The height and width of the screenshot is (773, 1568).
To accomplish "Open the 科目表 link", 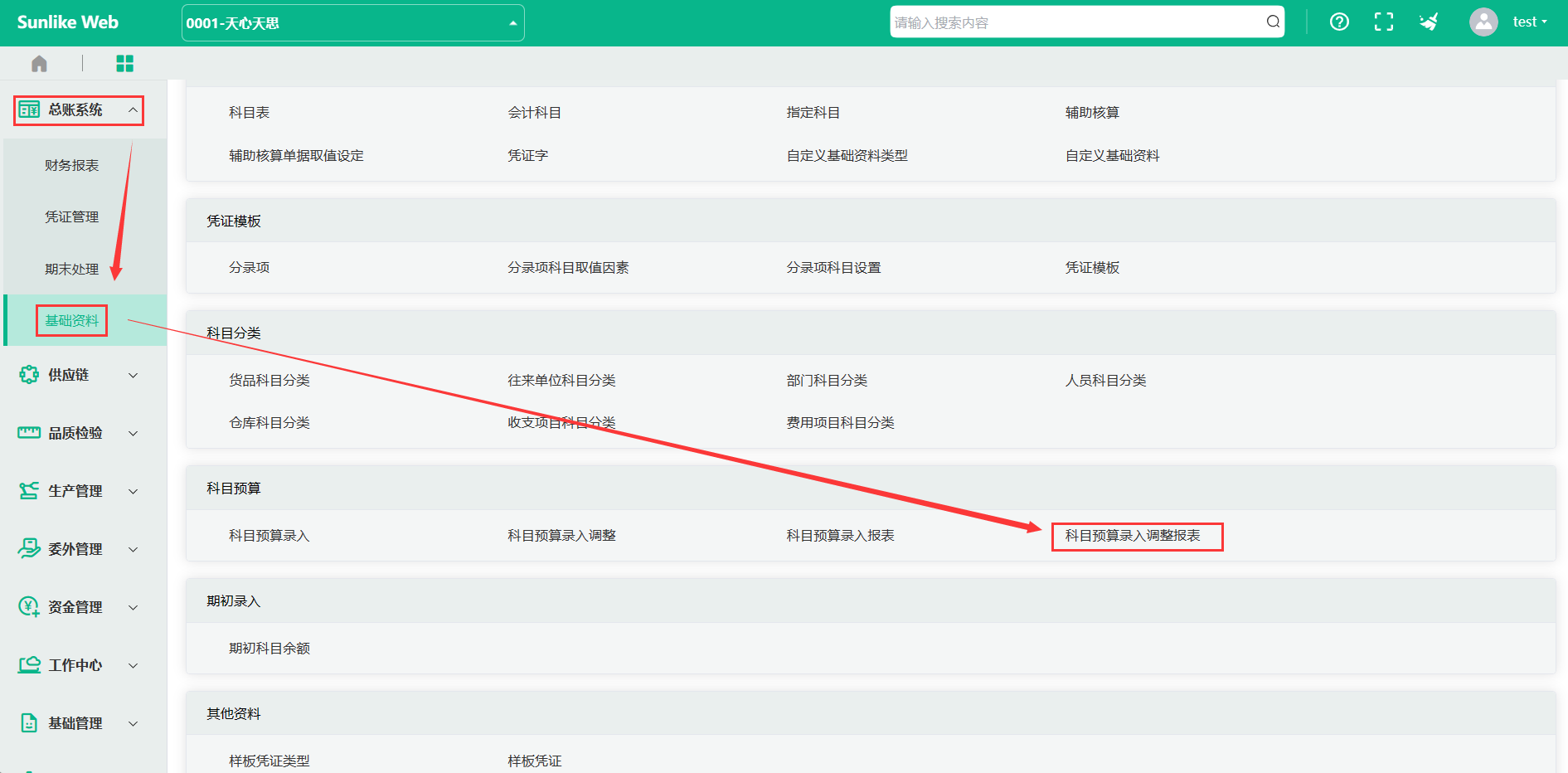I will (x=250, y=113).
